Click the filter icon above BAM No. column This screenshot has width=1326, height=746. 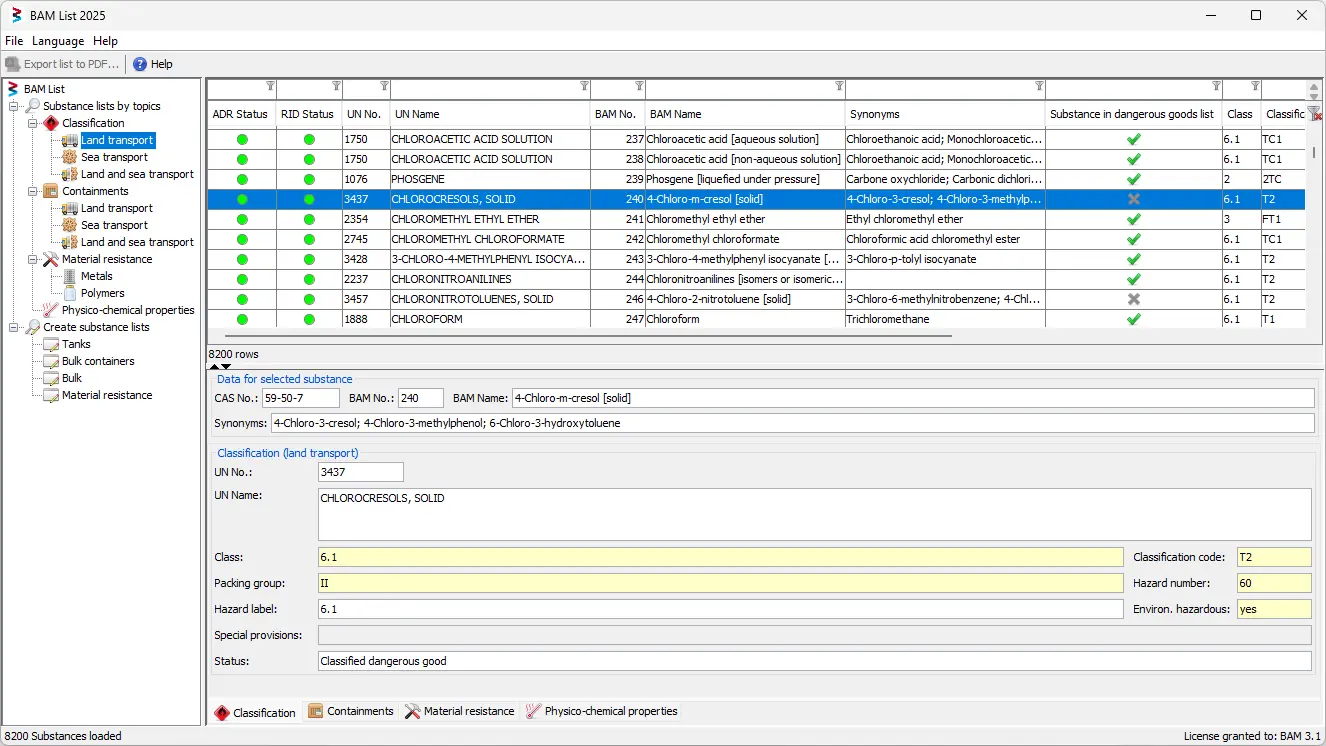point(639,86)
